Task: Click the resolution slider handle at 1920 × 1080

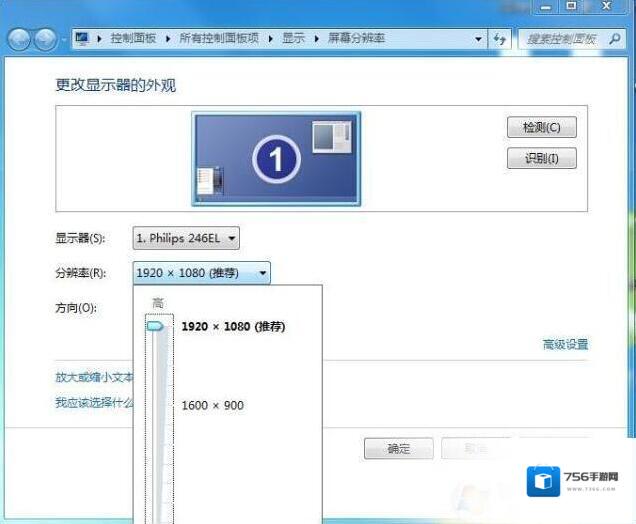Action: point(156,326)
